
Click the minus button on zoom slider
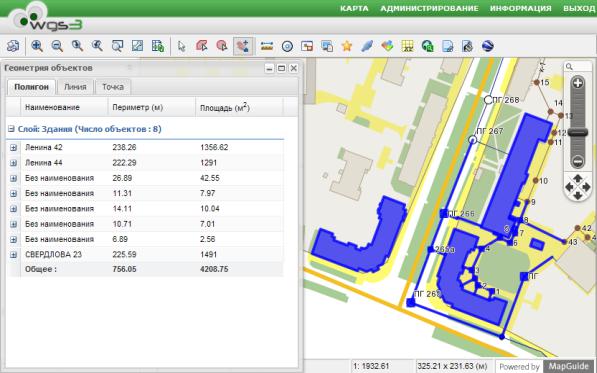[578, 161]
